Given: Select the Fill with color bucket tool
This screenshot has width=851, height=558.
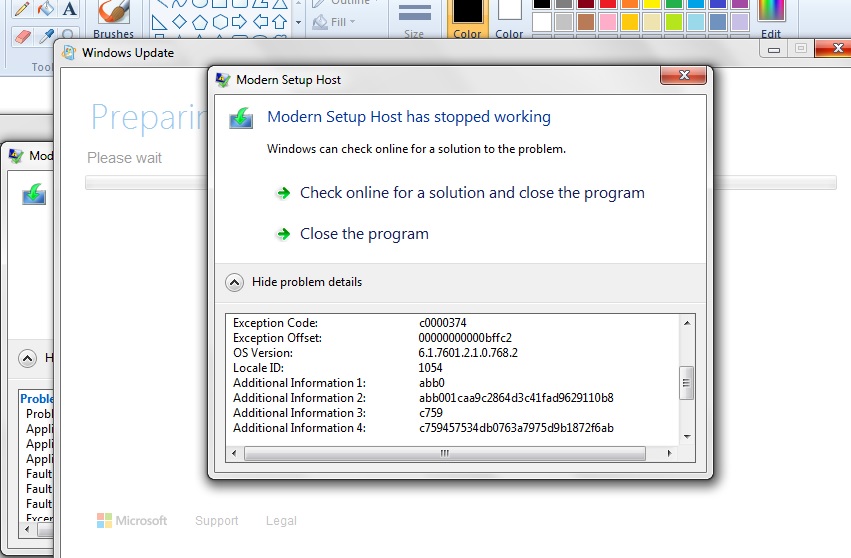Looking at the screenshot, I should point(46,8).
